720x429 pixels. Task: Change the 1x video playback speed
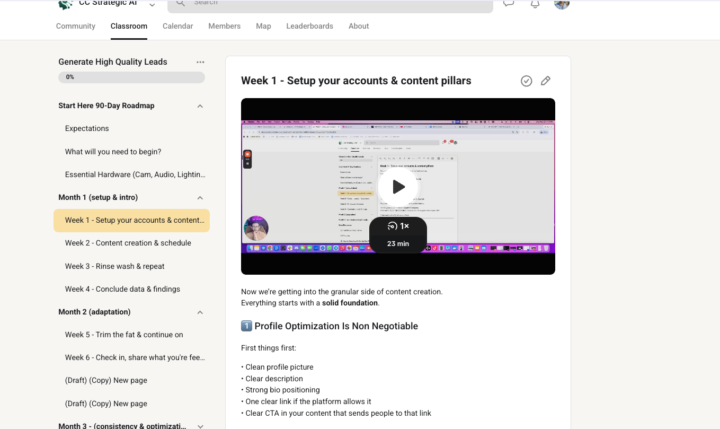click(398, 227)
